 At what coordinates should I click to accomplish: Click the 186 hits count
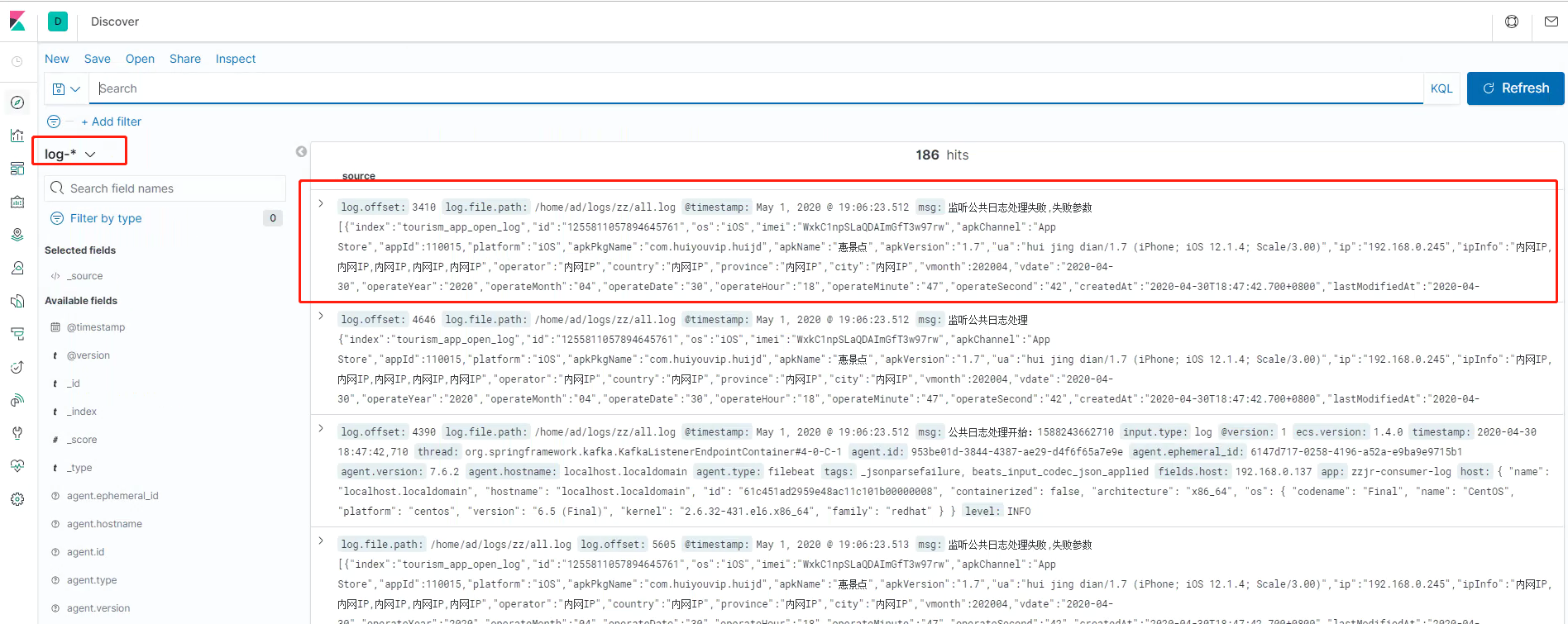point(942,155)
